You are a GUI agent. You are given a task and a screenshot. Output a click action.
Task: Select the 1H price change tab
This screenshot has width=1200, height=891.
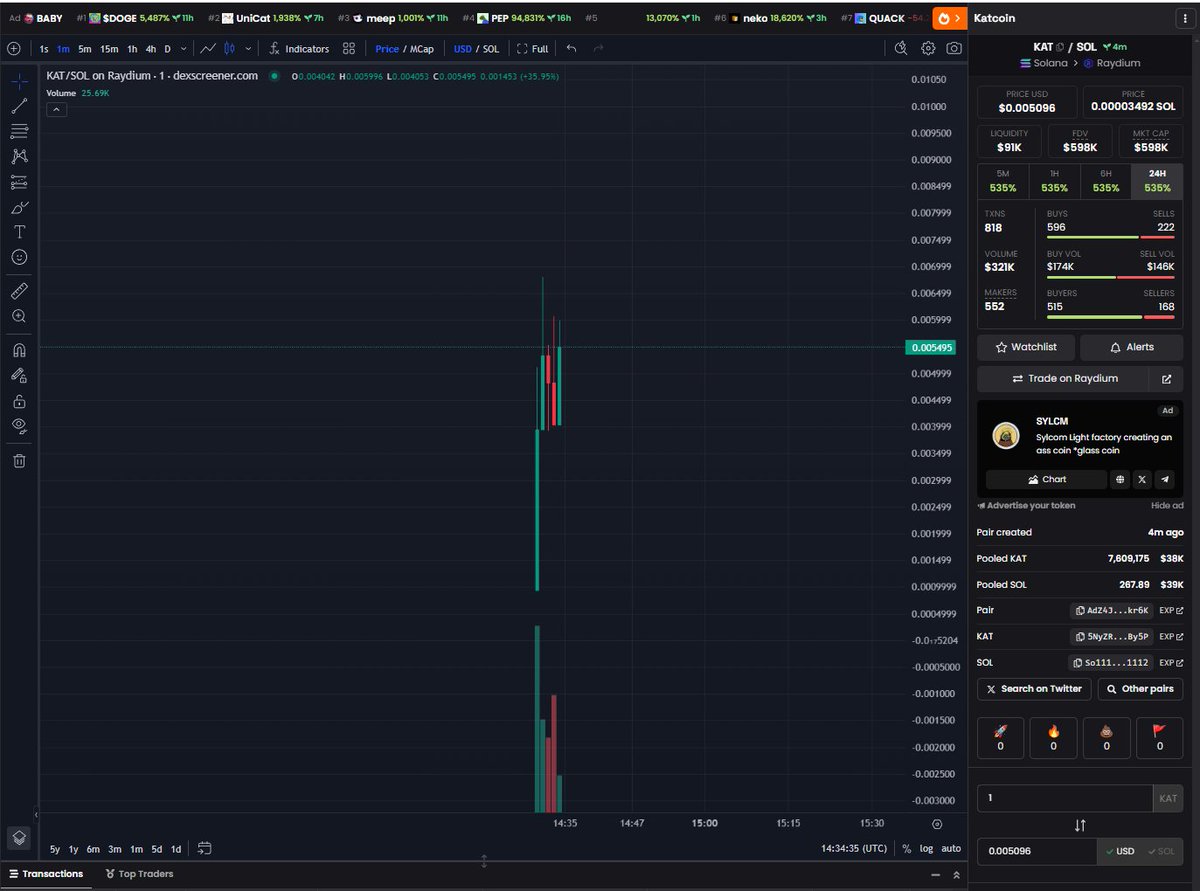[1055, 181]
